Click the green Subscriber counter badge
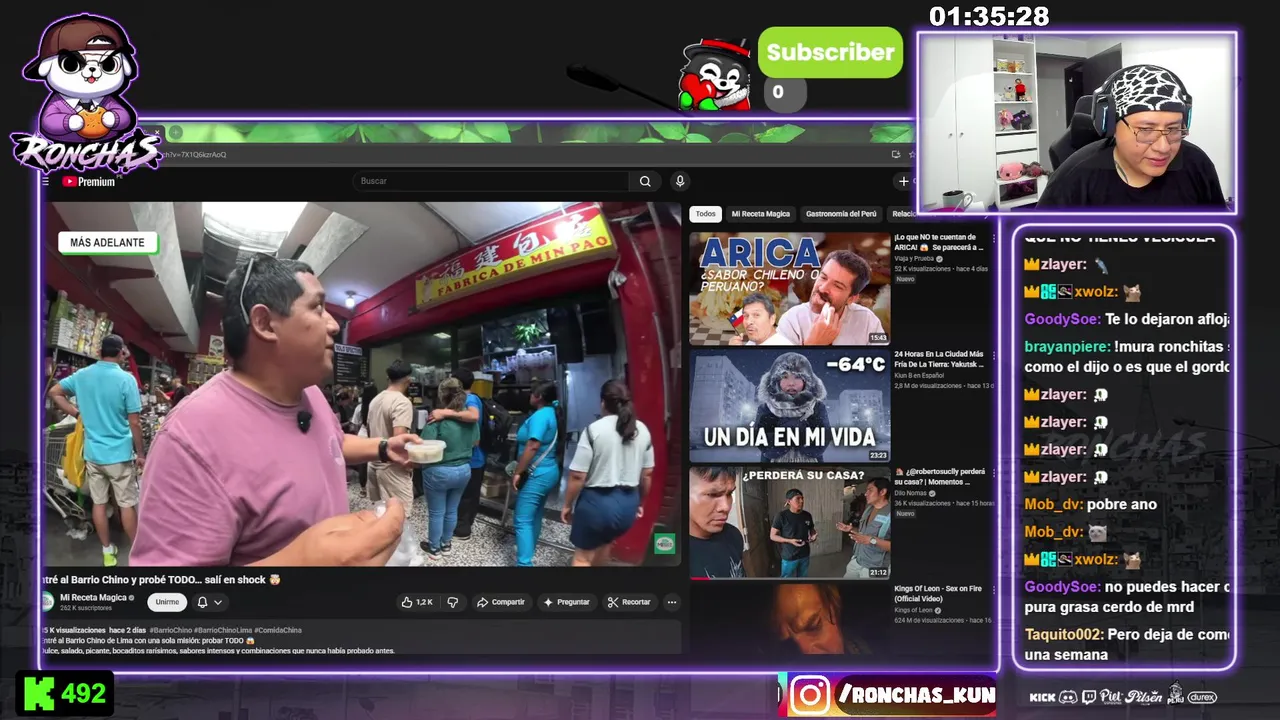This screenshot has height=720, width=1280. tap(830, 52)
